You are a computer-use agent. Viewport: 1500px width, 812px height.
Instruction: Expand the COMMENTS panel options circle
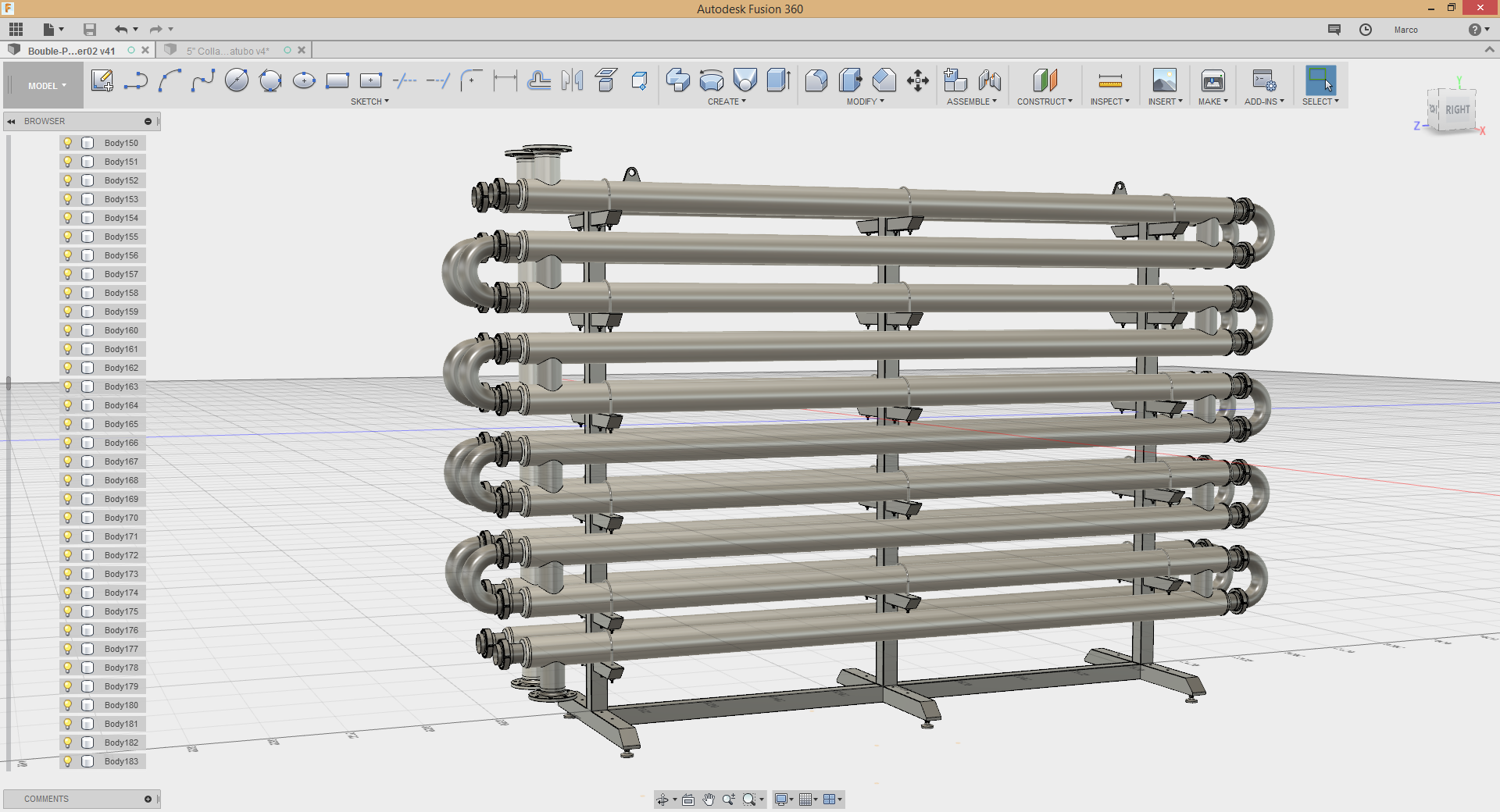click(x=148, y=799)
